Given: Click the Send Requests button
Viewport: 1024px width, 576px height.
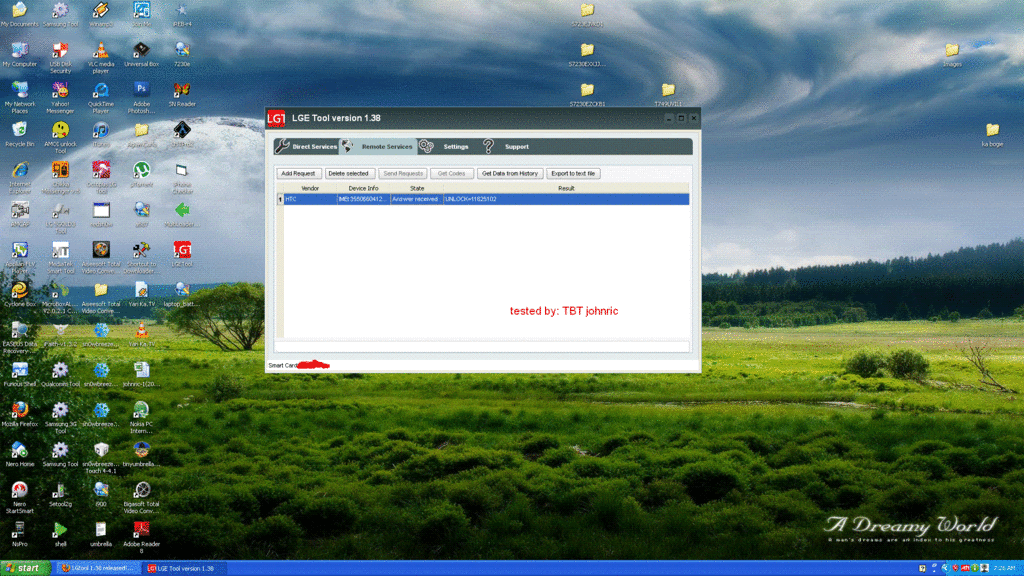Looking at the screenshot, I should [x=403, y=174].
